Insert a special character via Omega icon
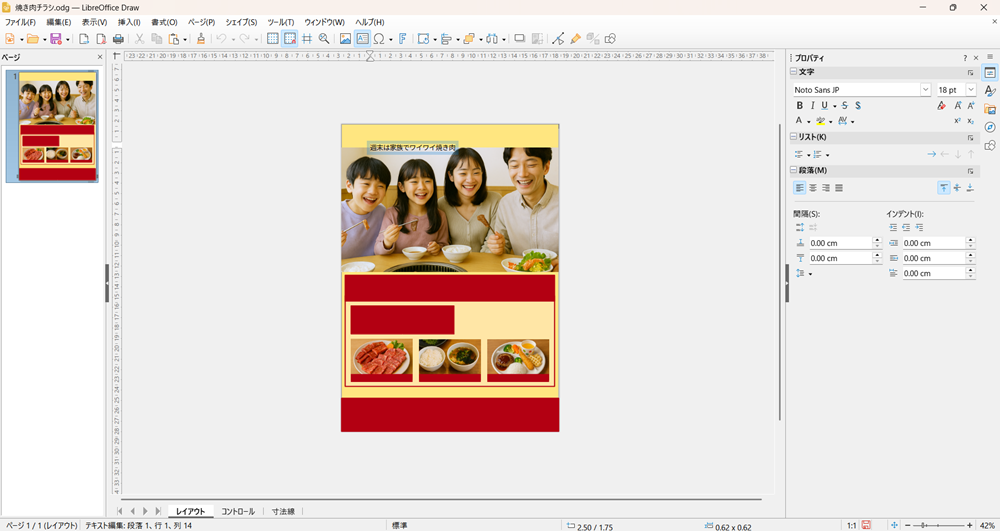The image size is (1000, 531). [379, 39]
